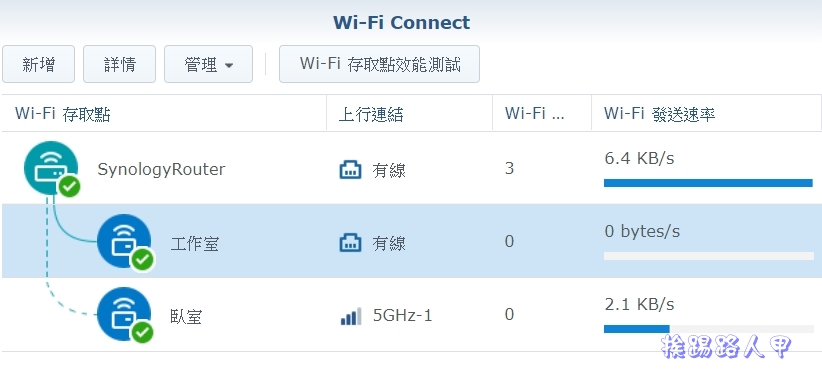Click the 臥室 access point icon
The image size is (822, 375).
(x=124, y=314)
